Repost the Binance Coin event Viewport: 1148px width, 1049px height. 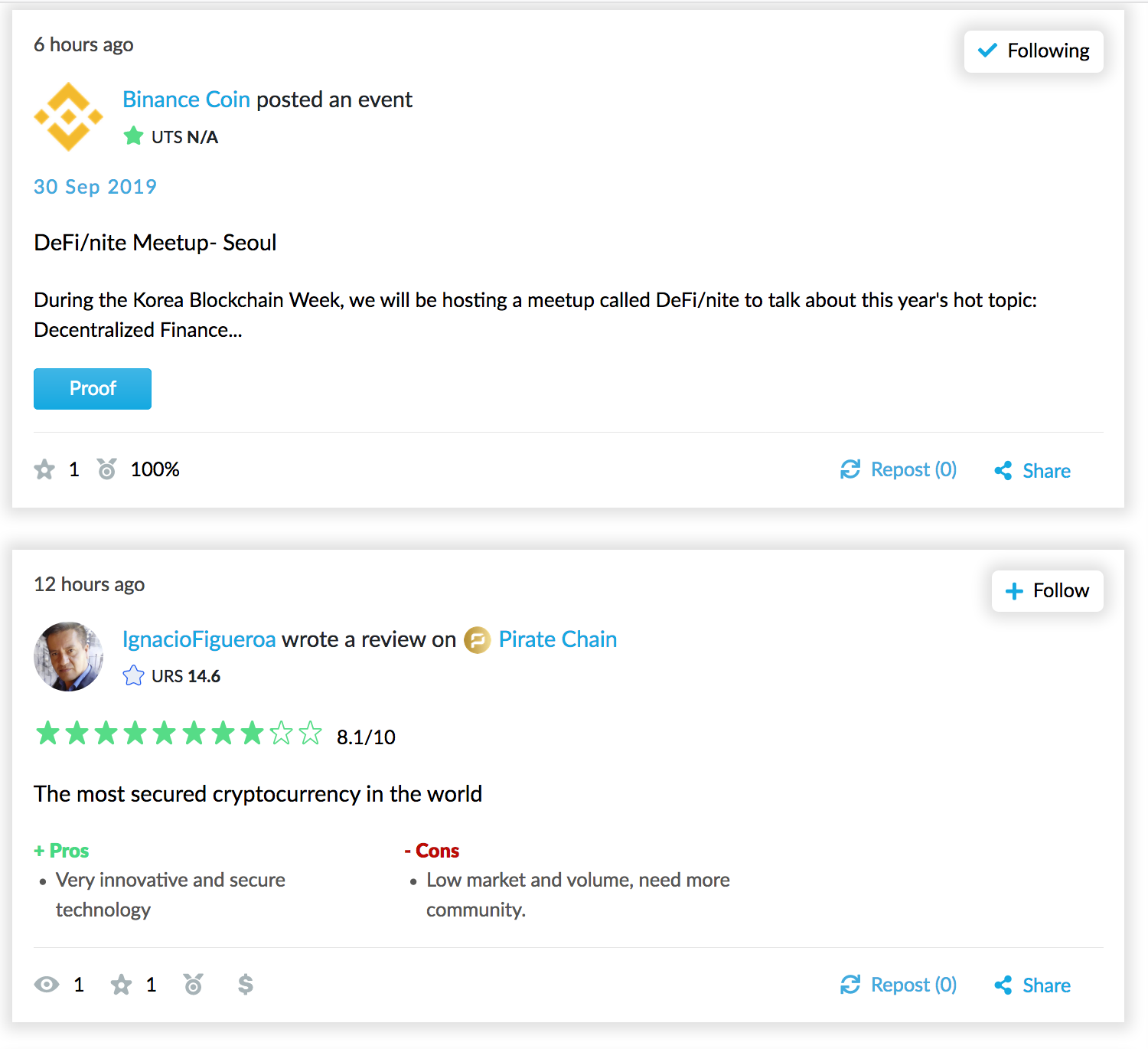[899, 469]
